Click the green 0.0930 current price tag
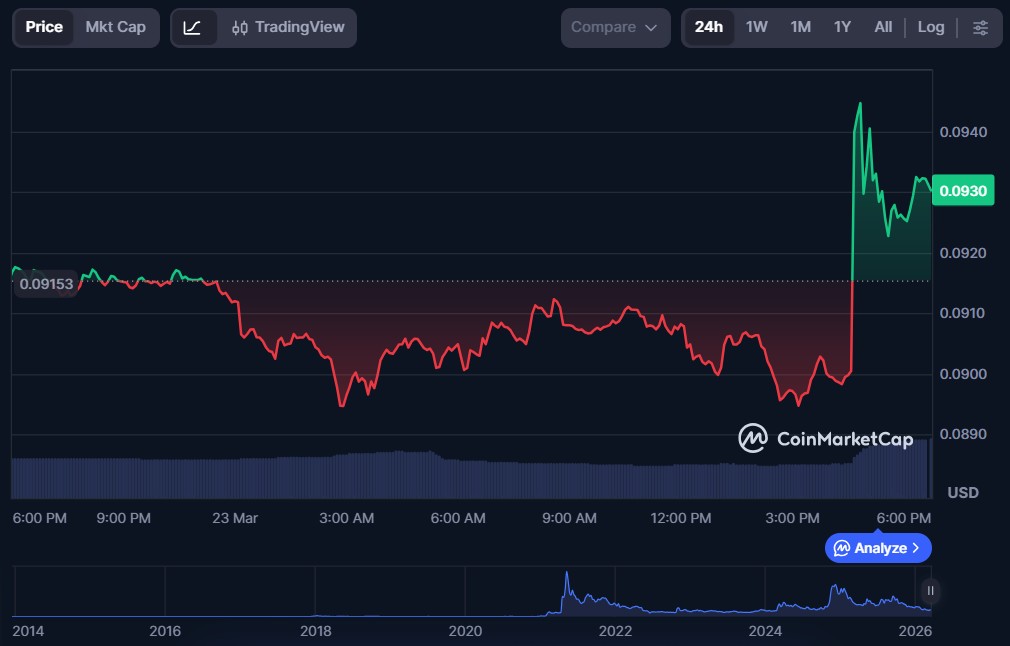Screen dimensions: 1010x646 (x=962, y=190)
